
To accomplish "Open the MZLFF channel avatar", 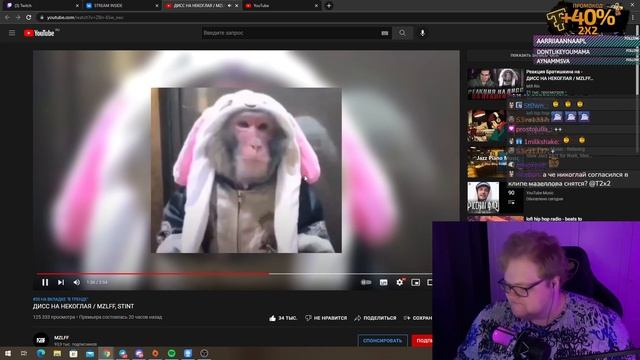I will [x=40, y=340].
